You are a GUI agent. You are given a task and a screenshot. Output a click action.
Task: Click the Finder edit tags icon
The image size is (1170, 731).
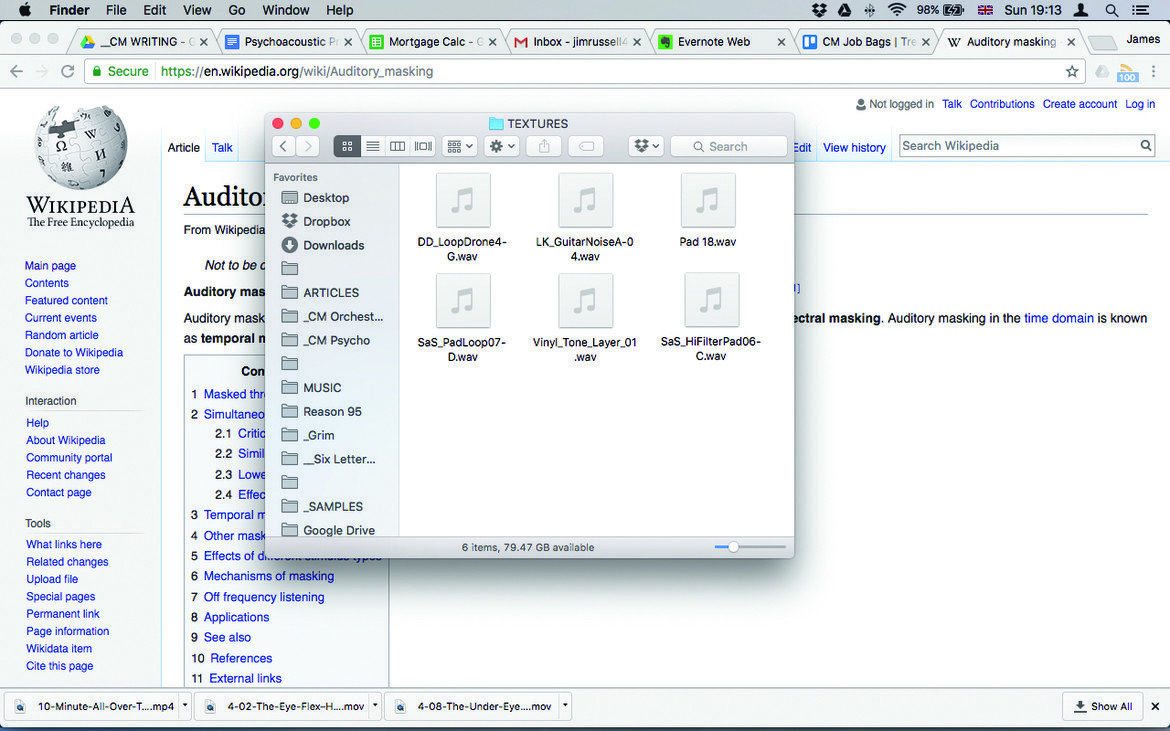(x=586, y=146)
